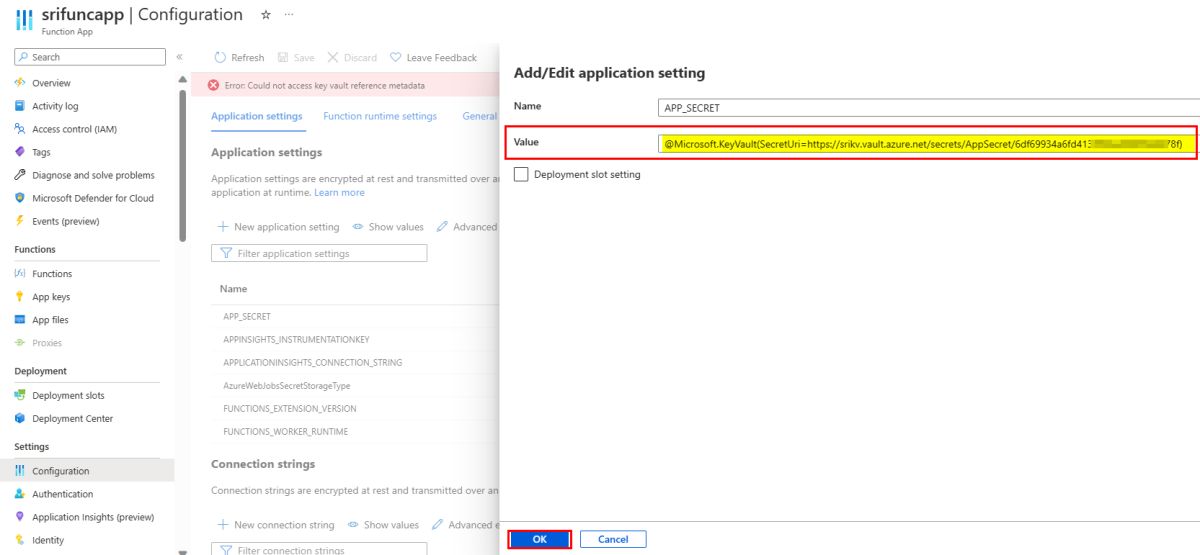The width and height of the screenshot is (1200, 555).
Task: Click the Cancel button
Action: [613, 539]
